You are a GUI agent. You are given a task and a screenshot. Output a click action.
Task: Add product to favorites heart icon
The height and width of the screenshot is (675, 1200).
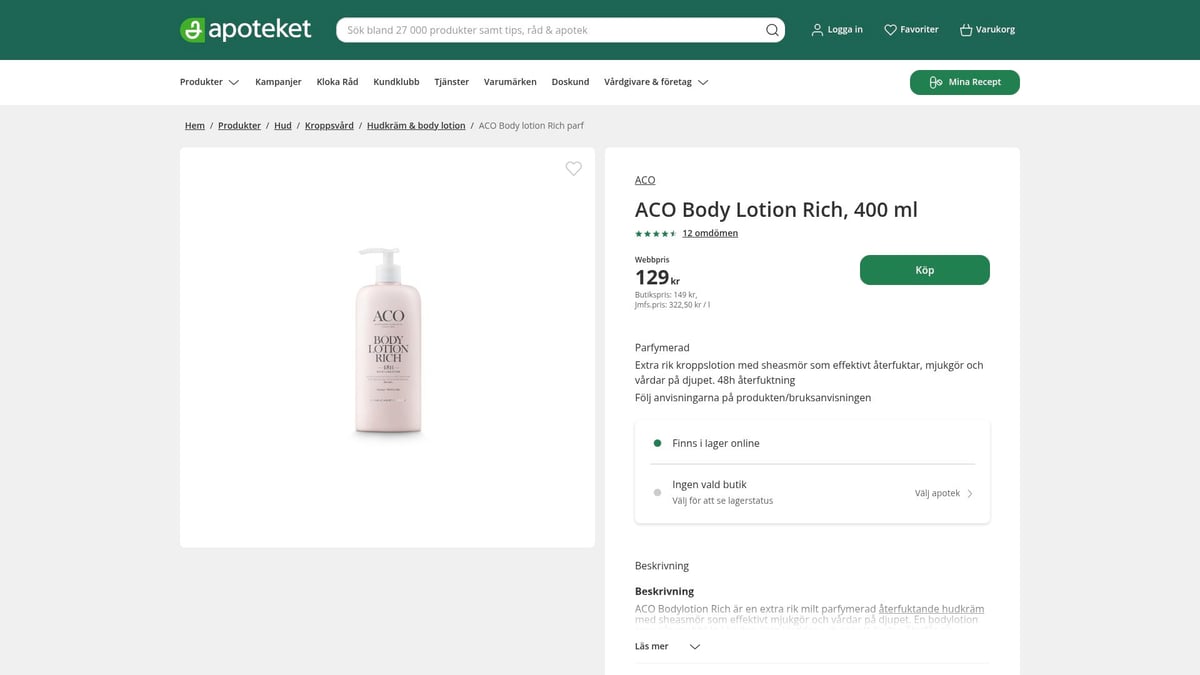pyautogui.click(x=573, y=169)
